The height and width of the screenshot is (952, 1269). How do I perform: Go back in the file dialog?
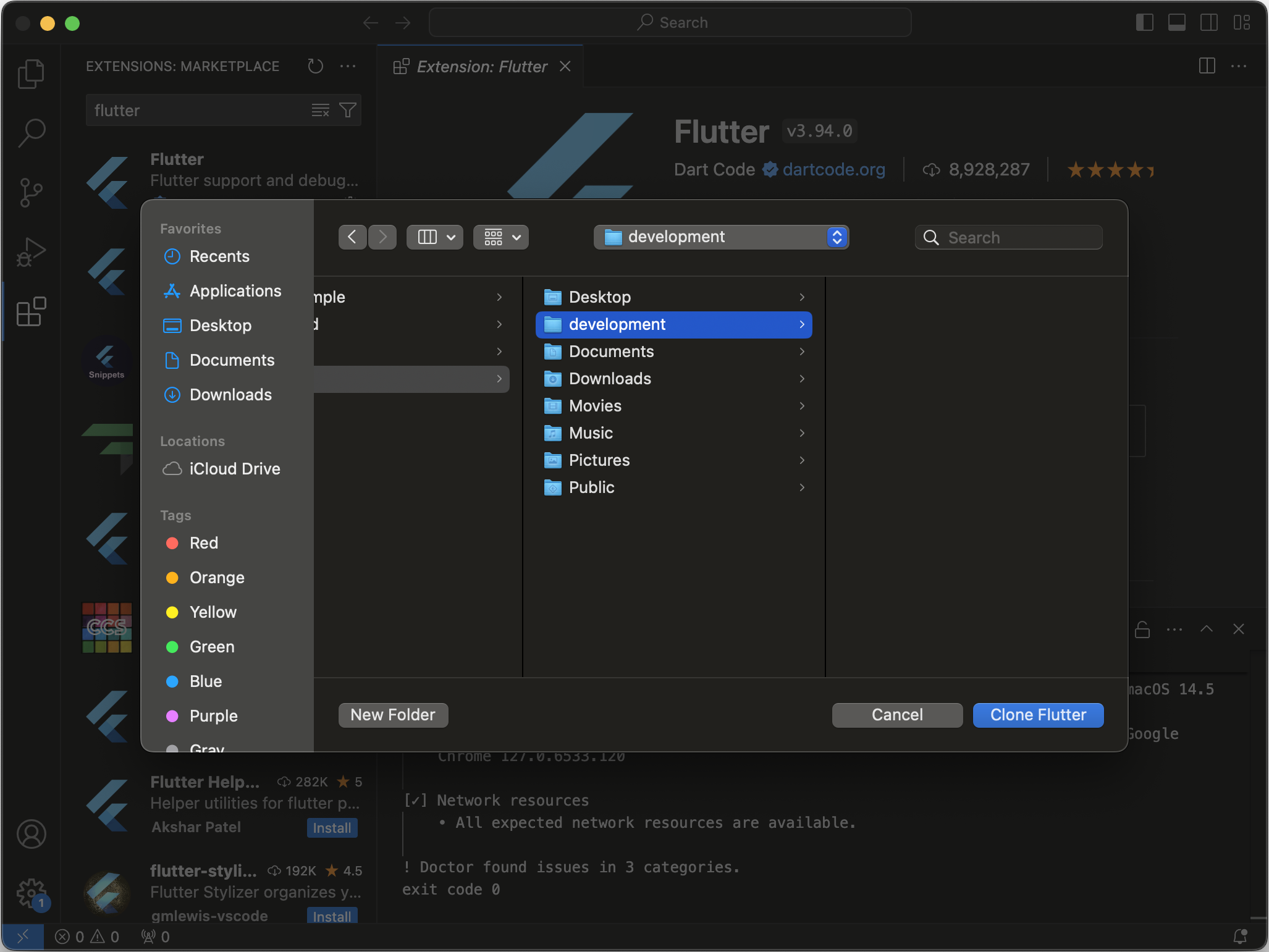click(x=352, y=237)
